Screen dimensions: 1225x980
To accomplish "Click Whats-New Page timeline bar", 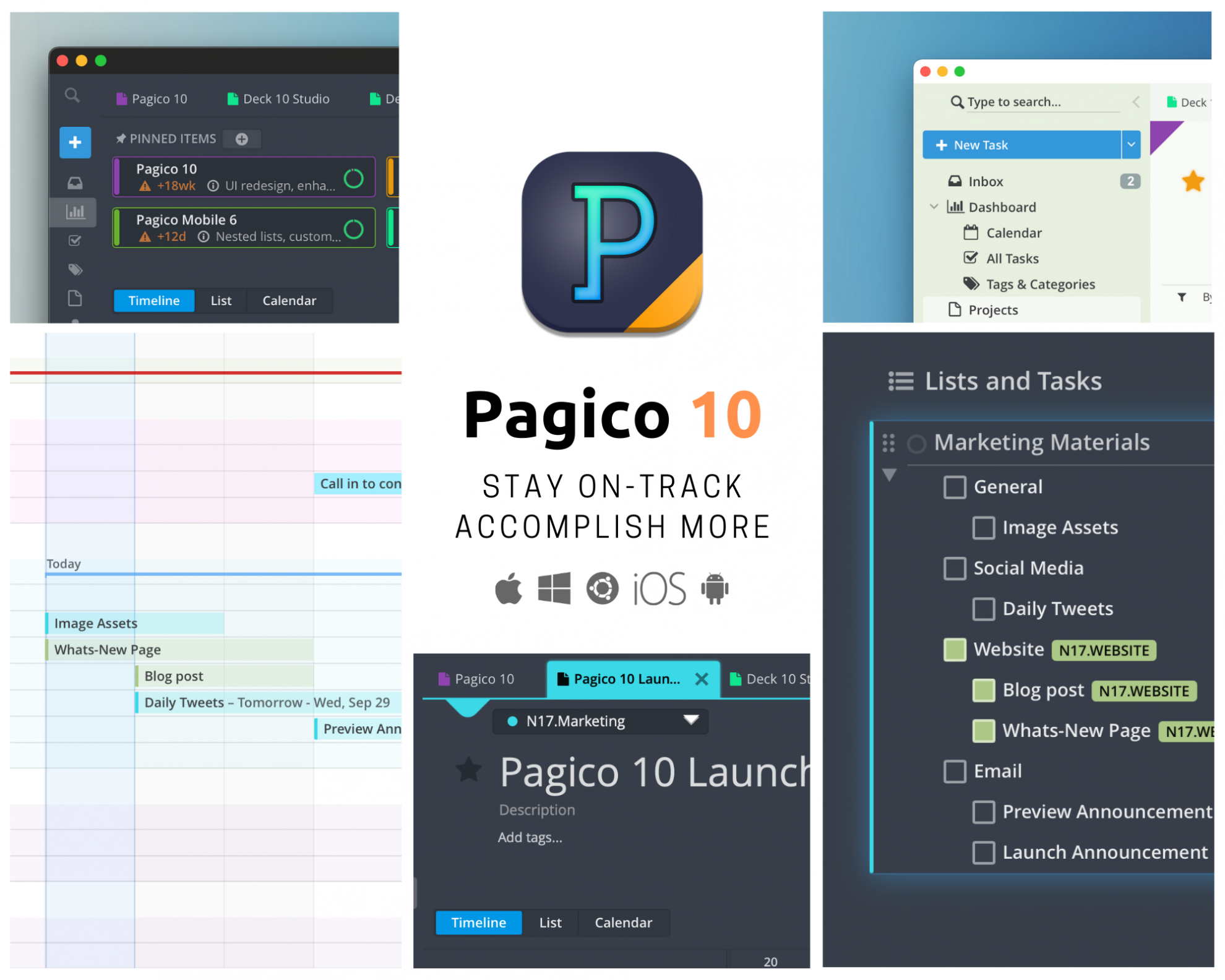I will pyautogui.click(x=179, y=650).
